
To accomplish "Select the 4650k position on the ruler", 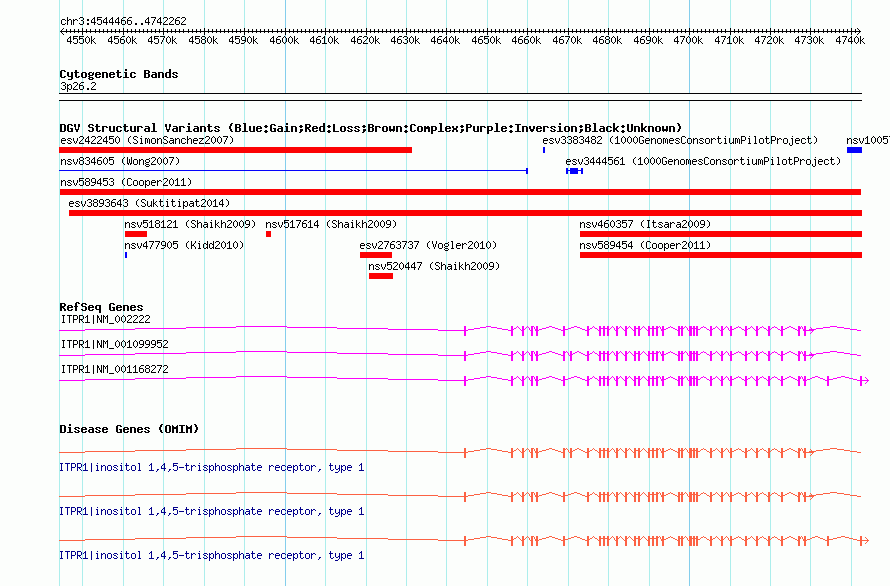I will point(486,40).
